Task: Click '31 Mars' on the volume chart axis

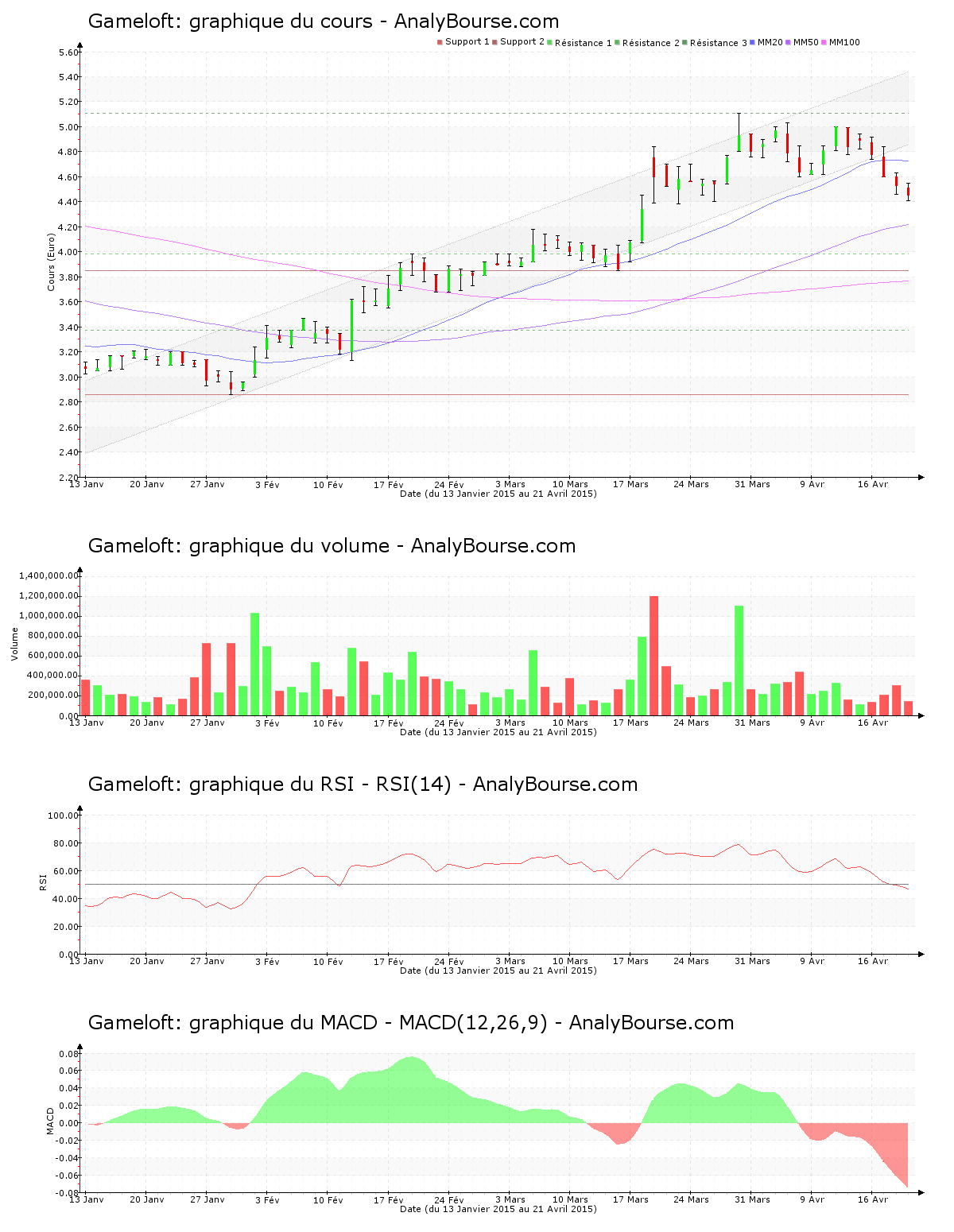Action: [x=751, y=723]
